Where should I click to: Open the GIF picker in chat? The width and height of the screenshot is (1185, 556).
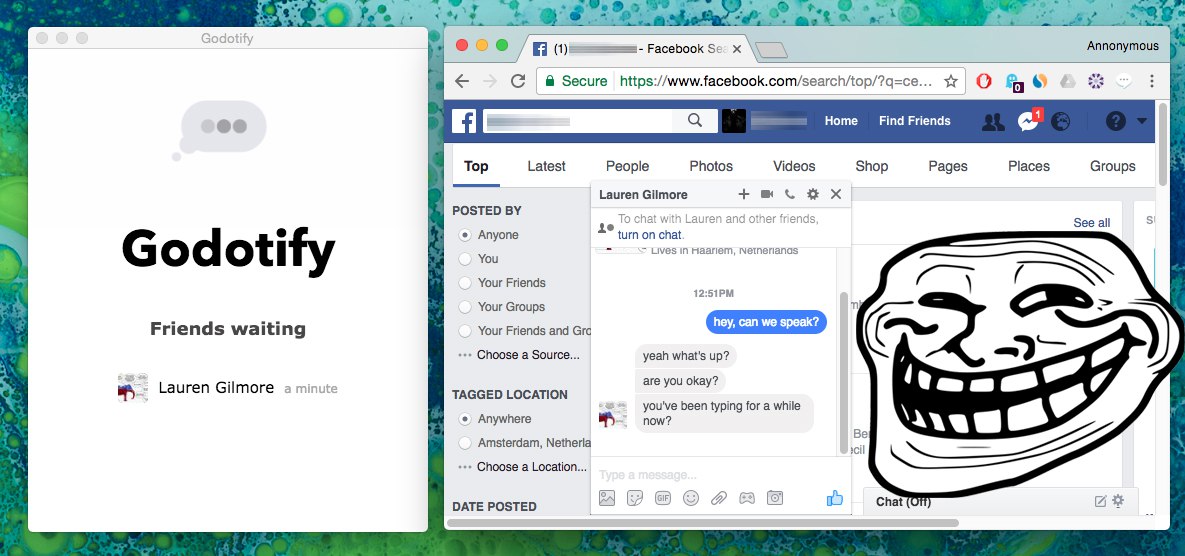coord(663,498)
